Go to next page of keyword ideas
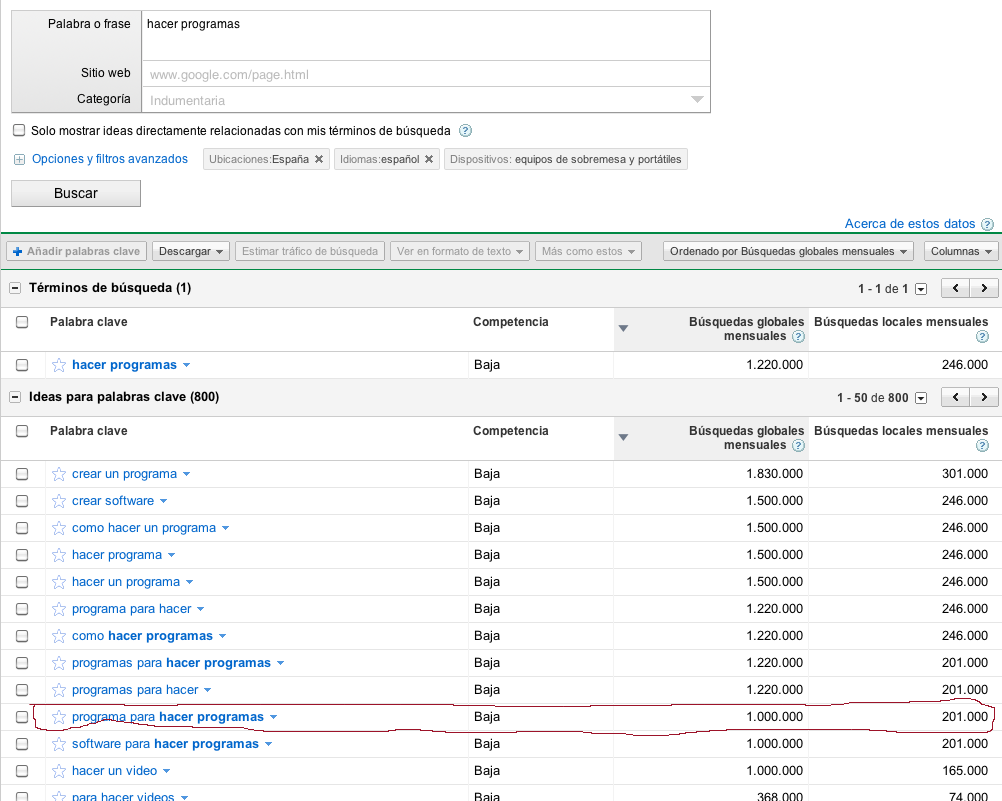1002x801 pixels. coord(984,398)
